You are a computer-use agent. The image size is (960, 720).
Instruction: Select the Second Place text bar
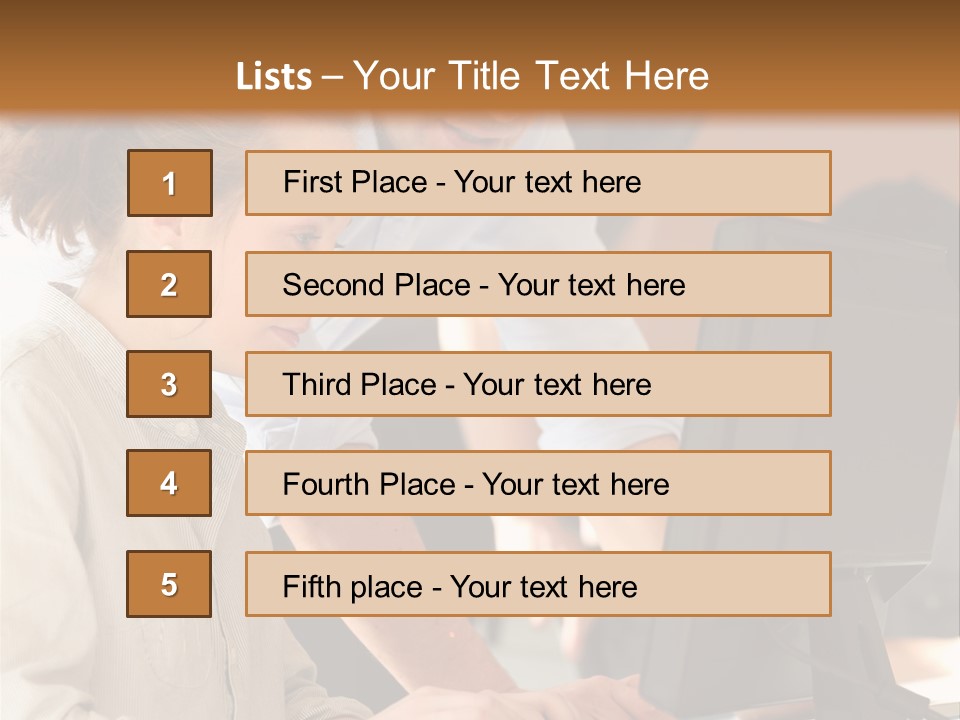point(538,284)
